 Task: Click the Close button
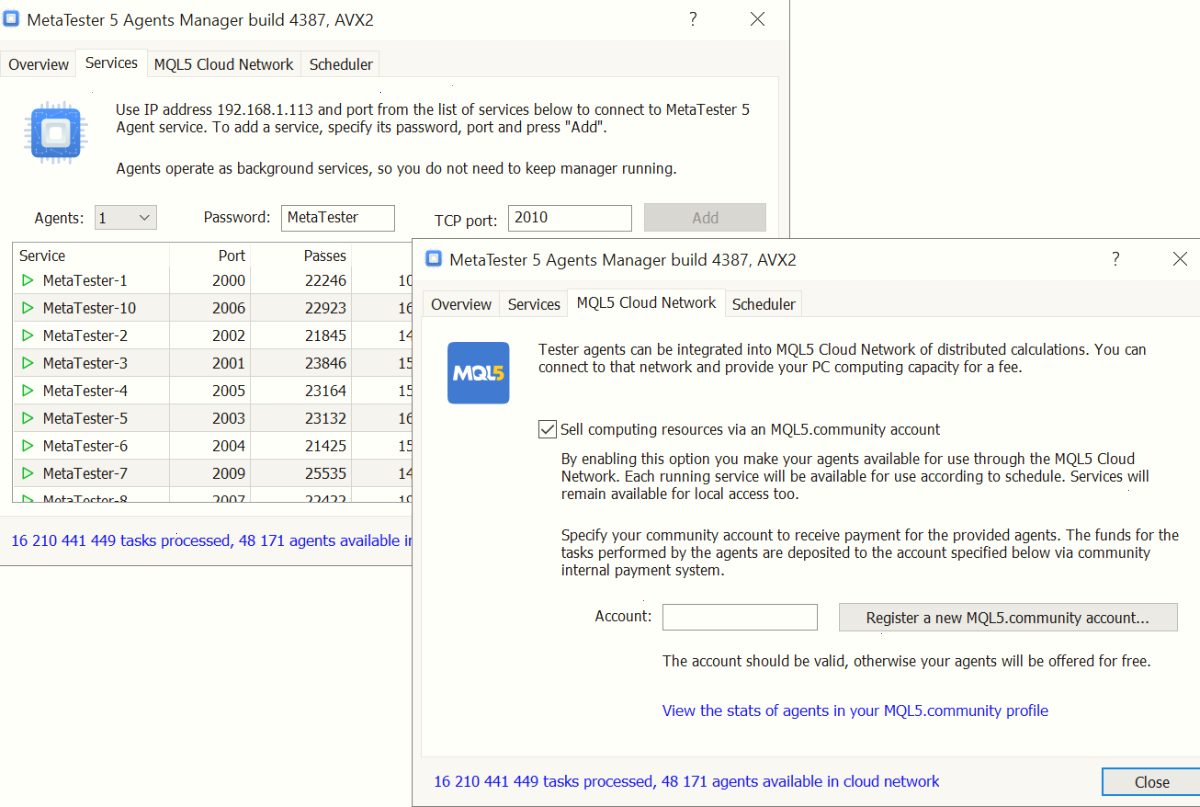click(1152, 782)
